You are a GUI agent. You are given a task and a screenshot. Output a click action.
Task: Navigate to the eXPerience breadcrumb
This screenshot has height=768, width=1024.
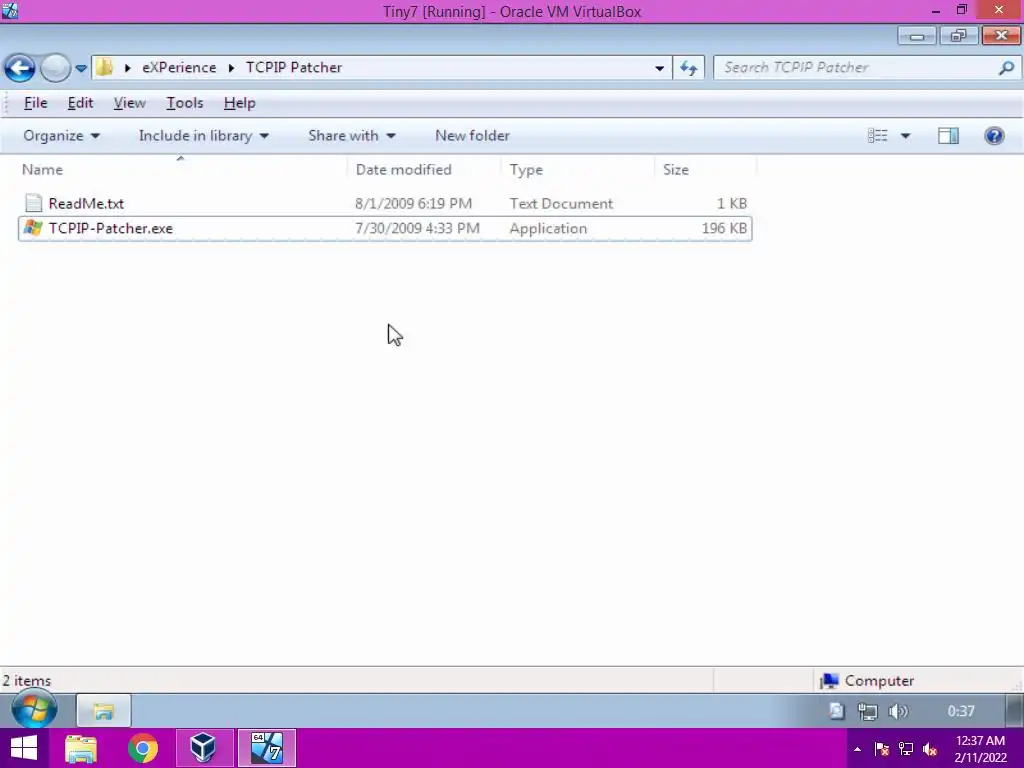(x=179, y=68)
